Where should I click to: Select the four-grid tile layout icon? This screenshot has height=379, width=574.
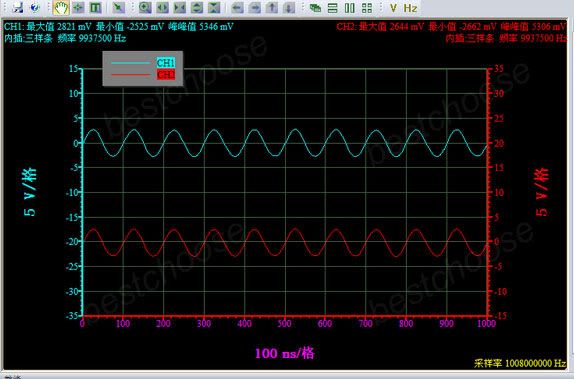pyautogui.click(x=367, y=8)
